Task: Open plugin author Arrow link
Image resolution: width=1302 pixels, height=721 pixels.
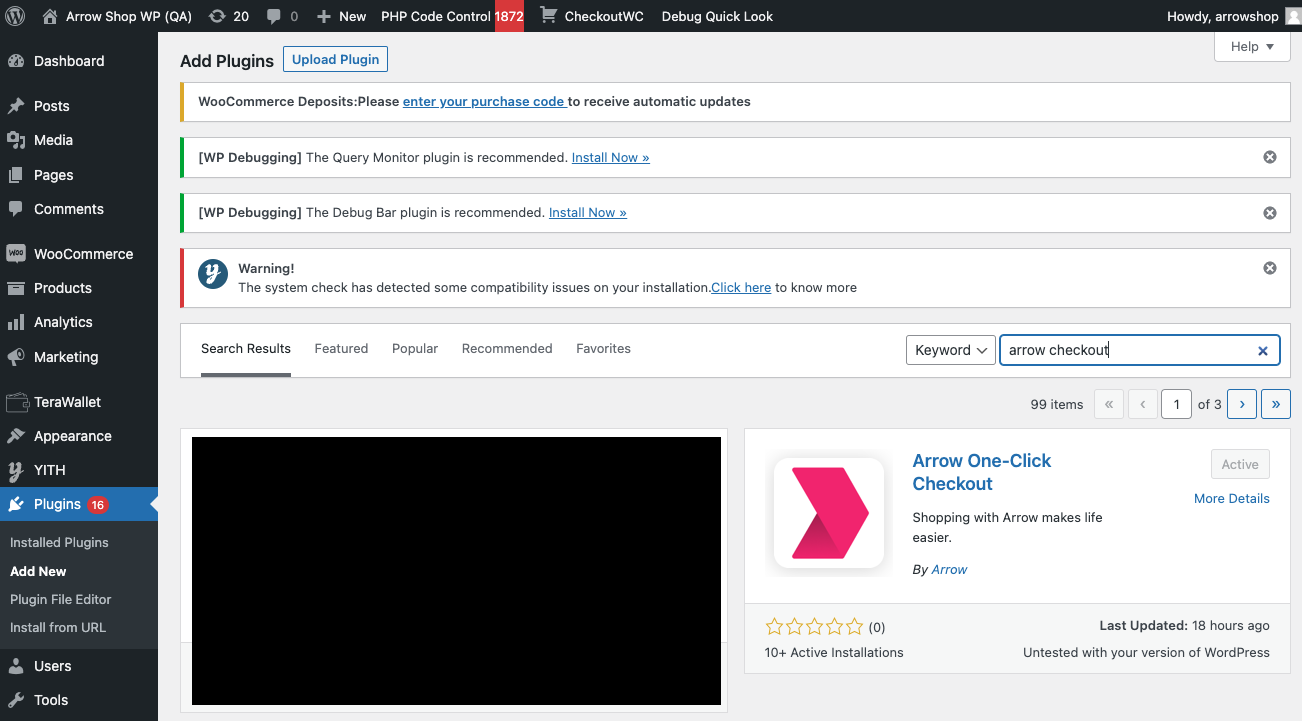Action: coord(949,570)
